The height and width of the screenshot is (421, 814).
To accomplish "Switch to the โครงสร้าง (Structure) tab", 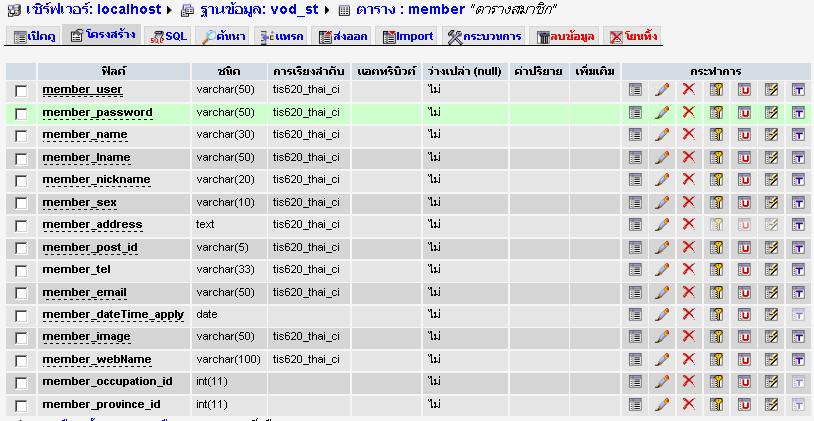I will tap(102, 35).
